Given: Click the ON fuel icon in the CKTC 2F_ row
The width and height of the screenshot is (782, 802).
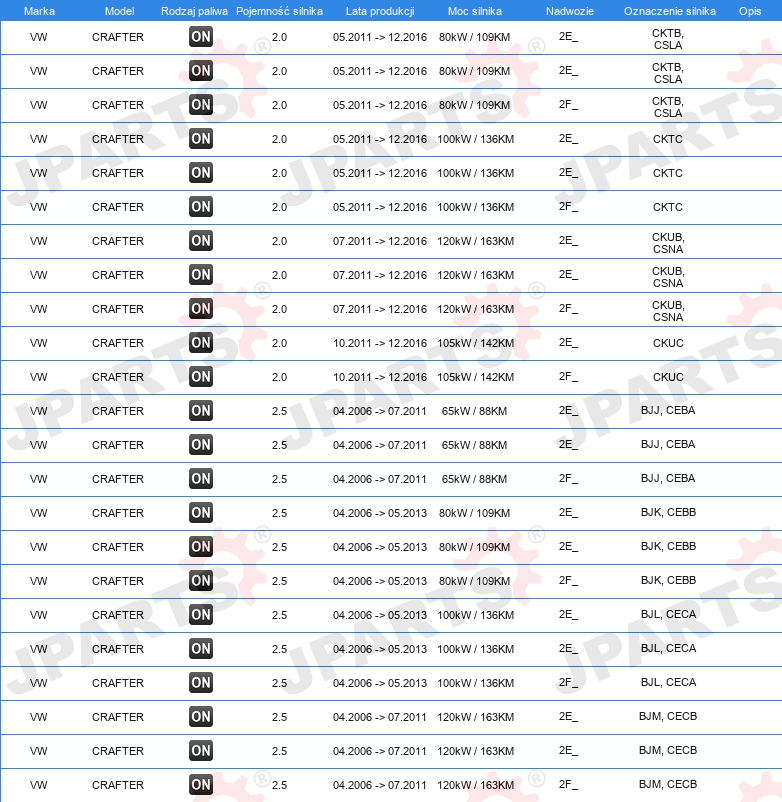Looking at the screenshot, I should 200,207.
